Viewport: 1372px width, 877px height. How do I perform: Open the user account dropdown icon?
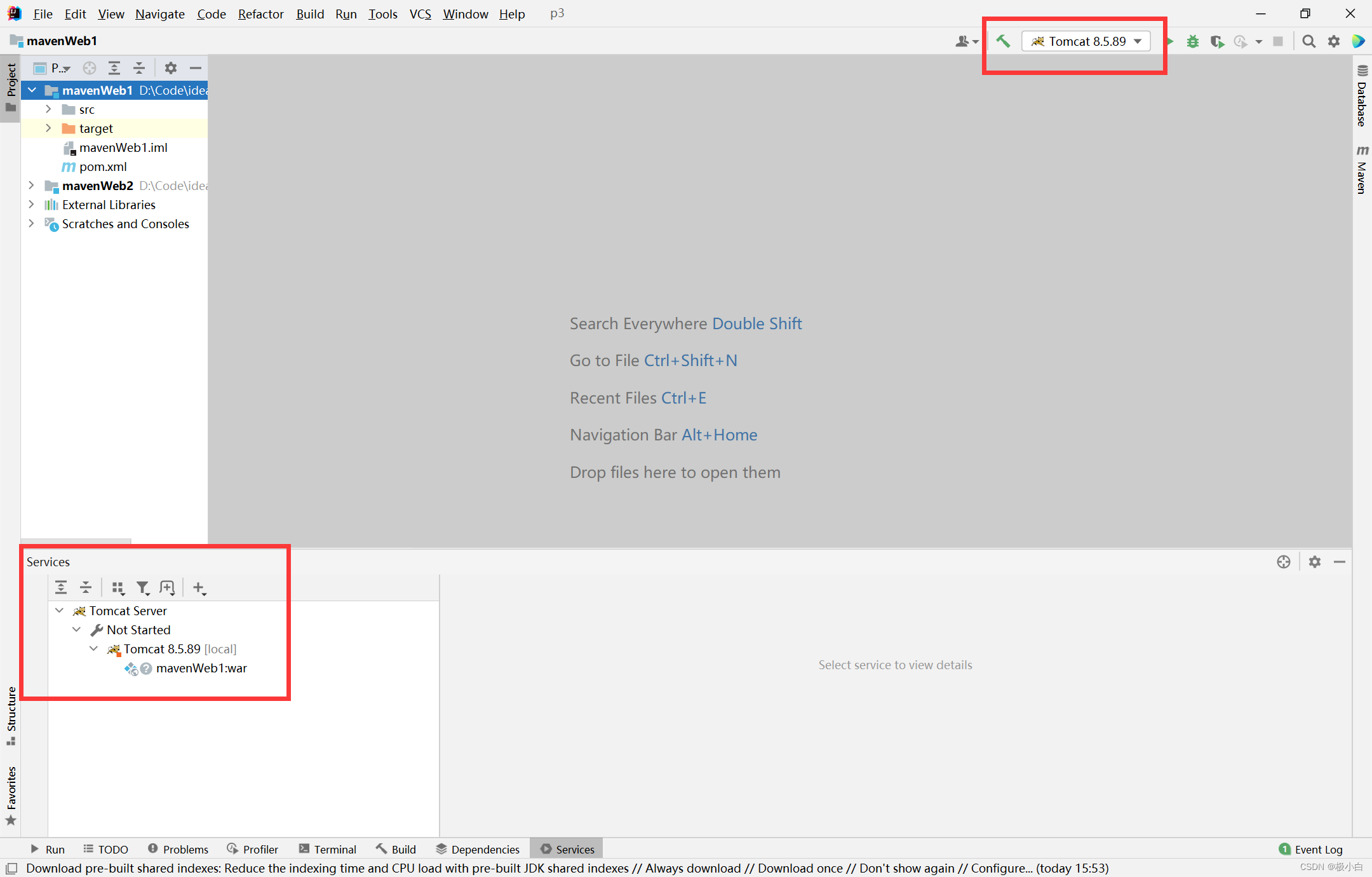[967, 41]
